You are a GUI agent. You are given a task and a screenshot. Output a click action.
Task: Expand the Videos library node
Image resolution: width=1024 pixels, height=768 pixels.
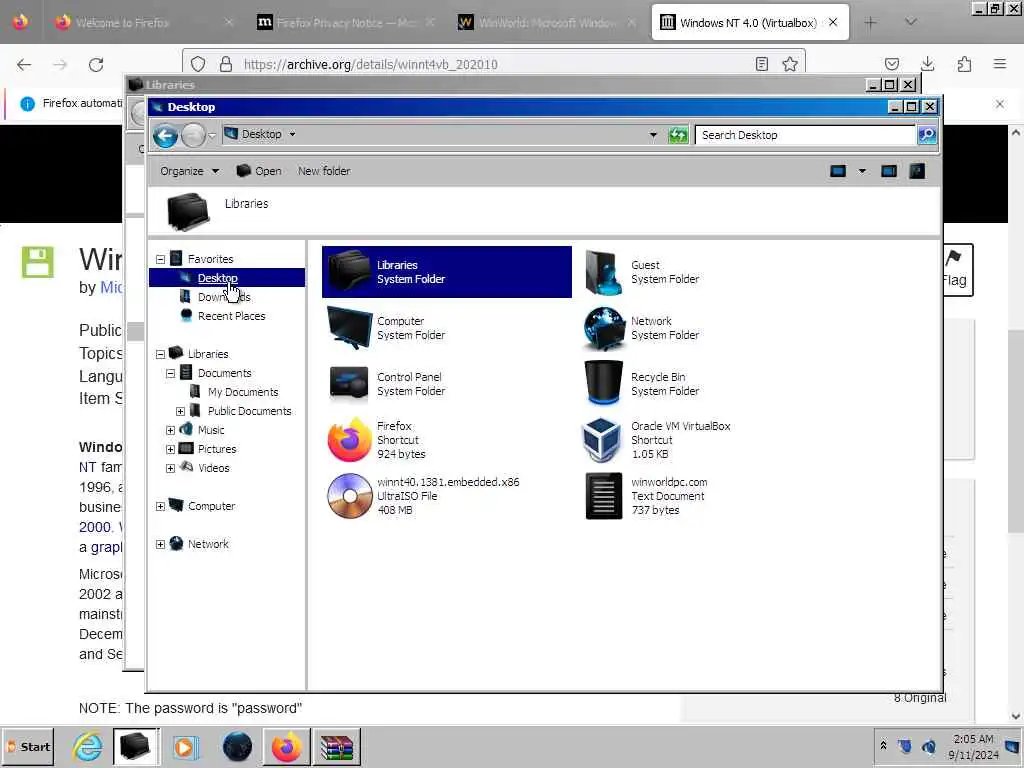[x=170, y=468]
